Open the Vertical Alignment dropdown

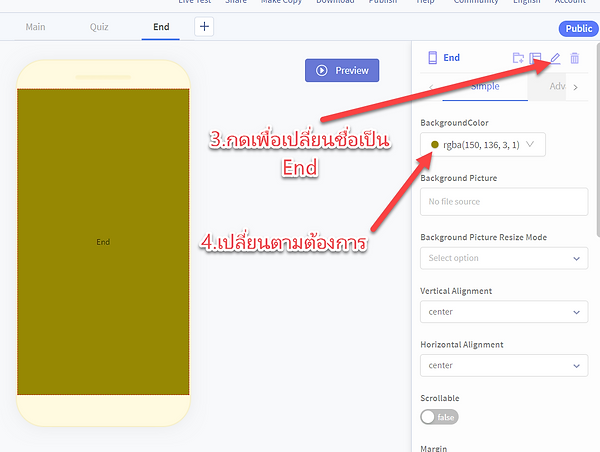504,312
